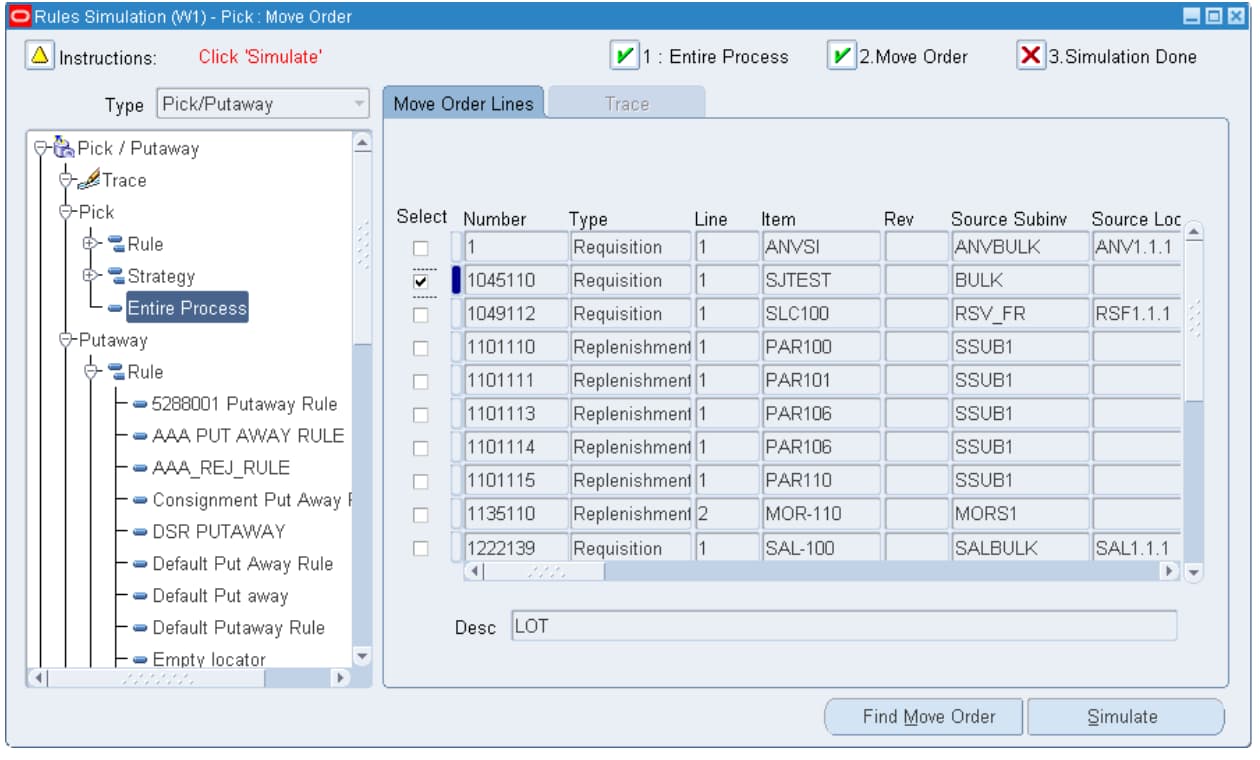Open the Type dropdown showing Pick/Putaway
1260x760 pixels.
click(359, 104)
